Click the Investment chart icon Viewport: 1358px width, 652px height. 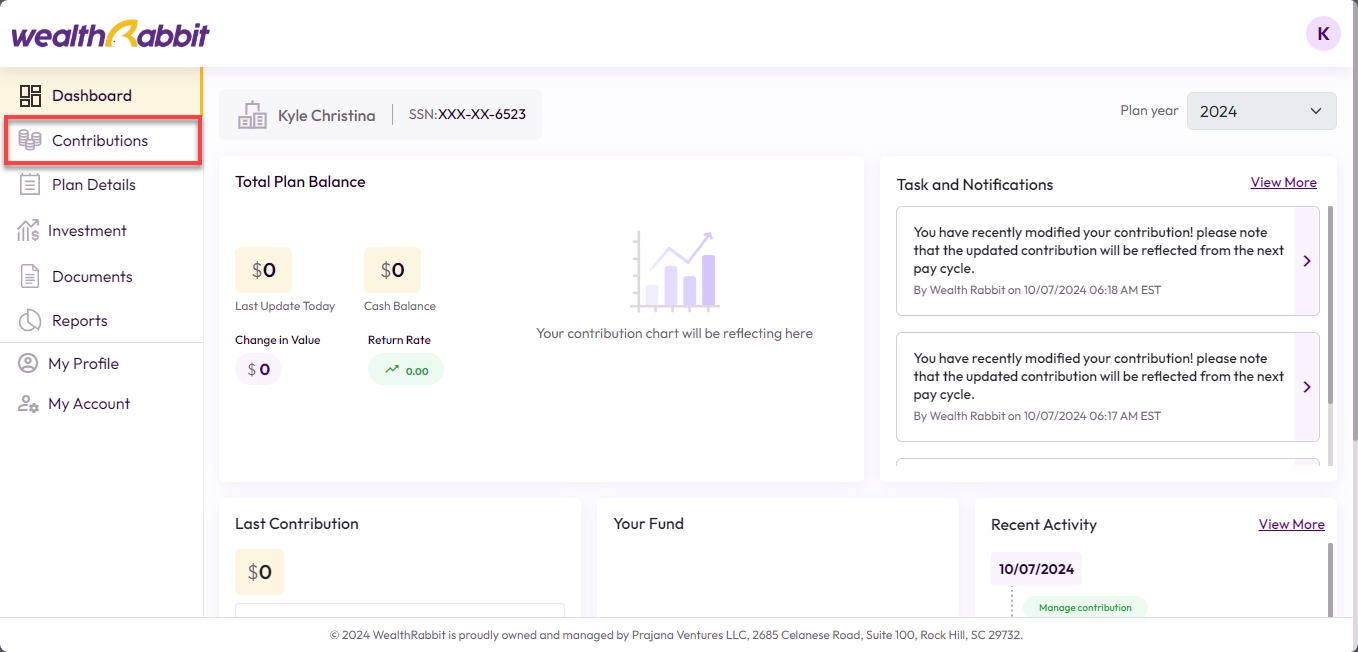28,231
